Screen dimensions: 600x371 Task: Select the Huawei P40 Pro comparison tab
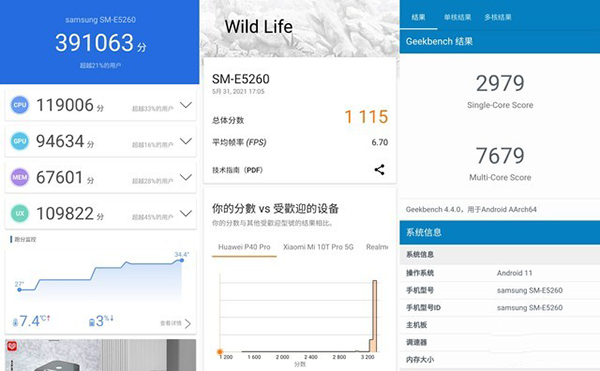244,247
